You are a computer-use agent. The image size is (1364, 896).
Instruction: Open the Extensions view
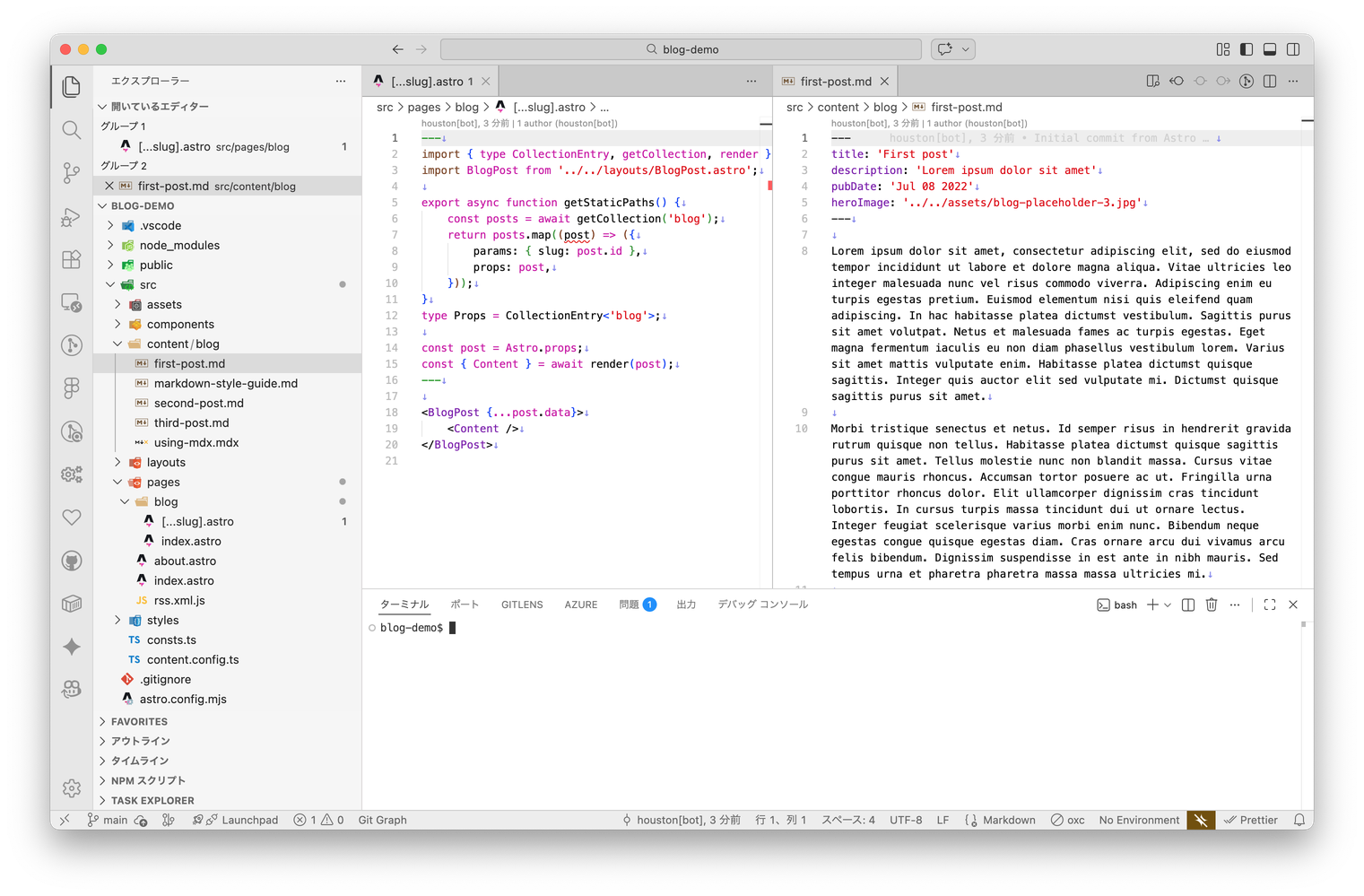point(72,260)
